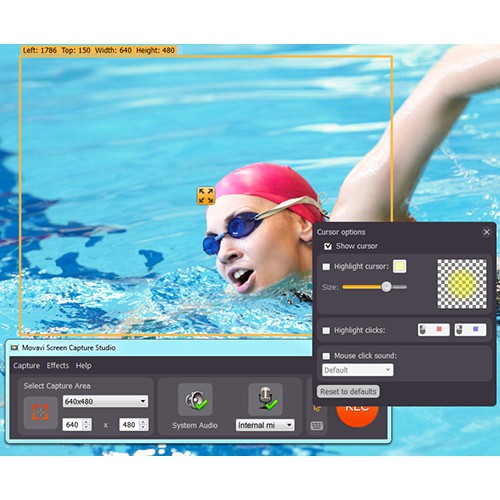Viewport: 500px width, 500px height.
Task: Uncheck the Show cursor checkbox
Action: coord(328,246)
